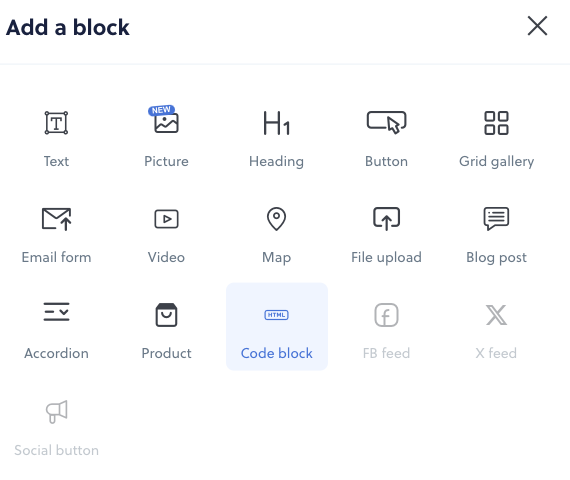
Task: Add a Social button block
Action: tap(56, 427)
